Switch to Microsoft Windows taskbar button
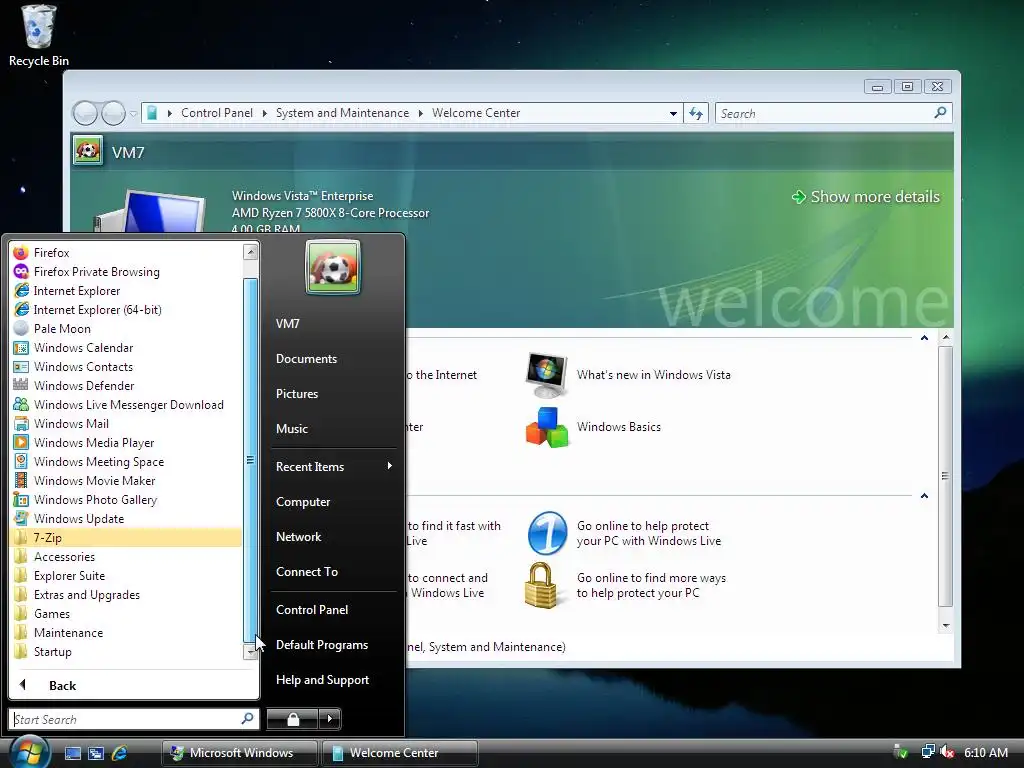Image resolution: width=1024 pixels, height=768 pixels. [x=239, y=753]
